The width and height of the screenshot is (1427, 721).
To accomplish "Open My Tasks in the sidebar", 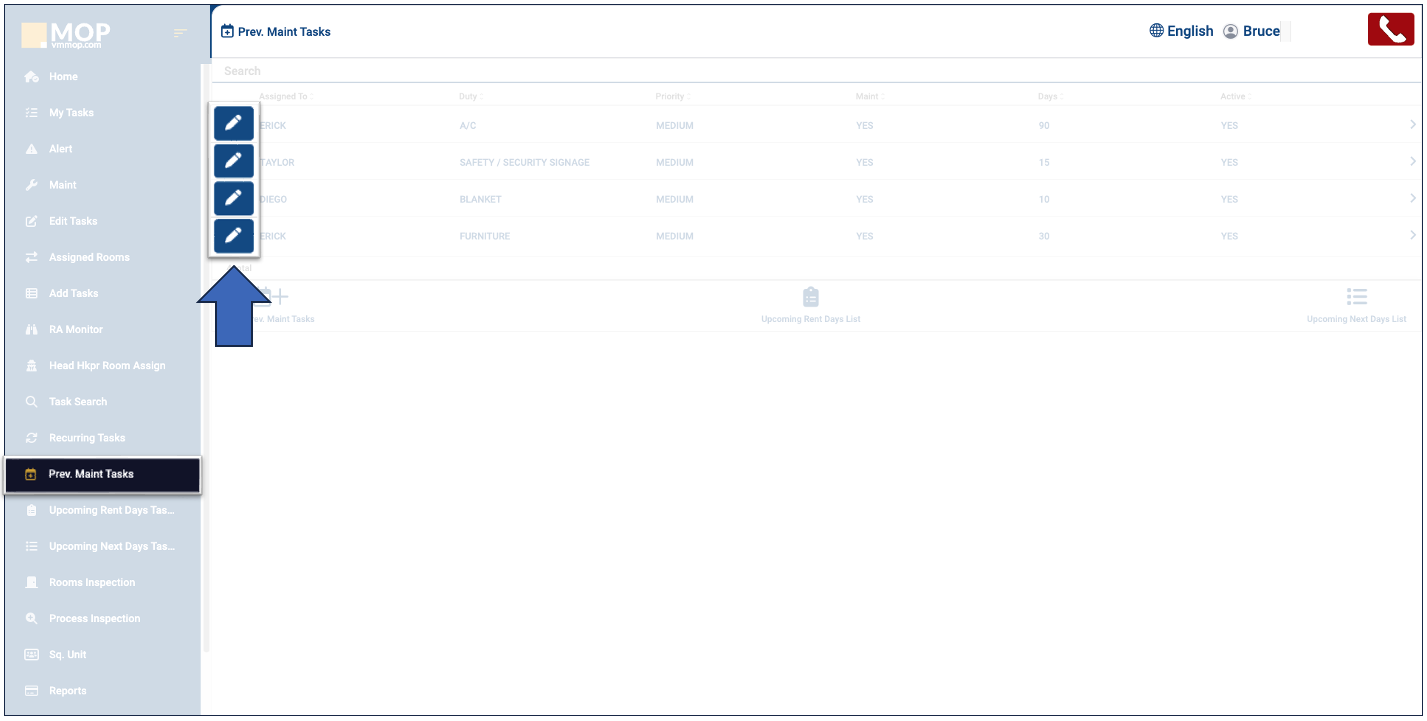I will click(x=71, y=113).
